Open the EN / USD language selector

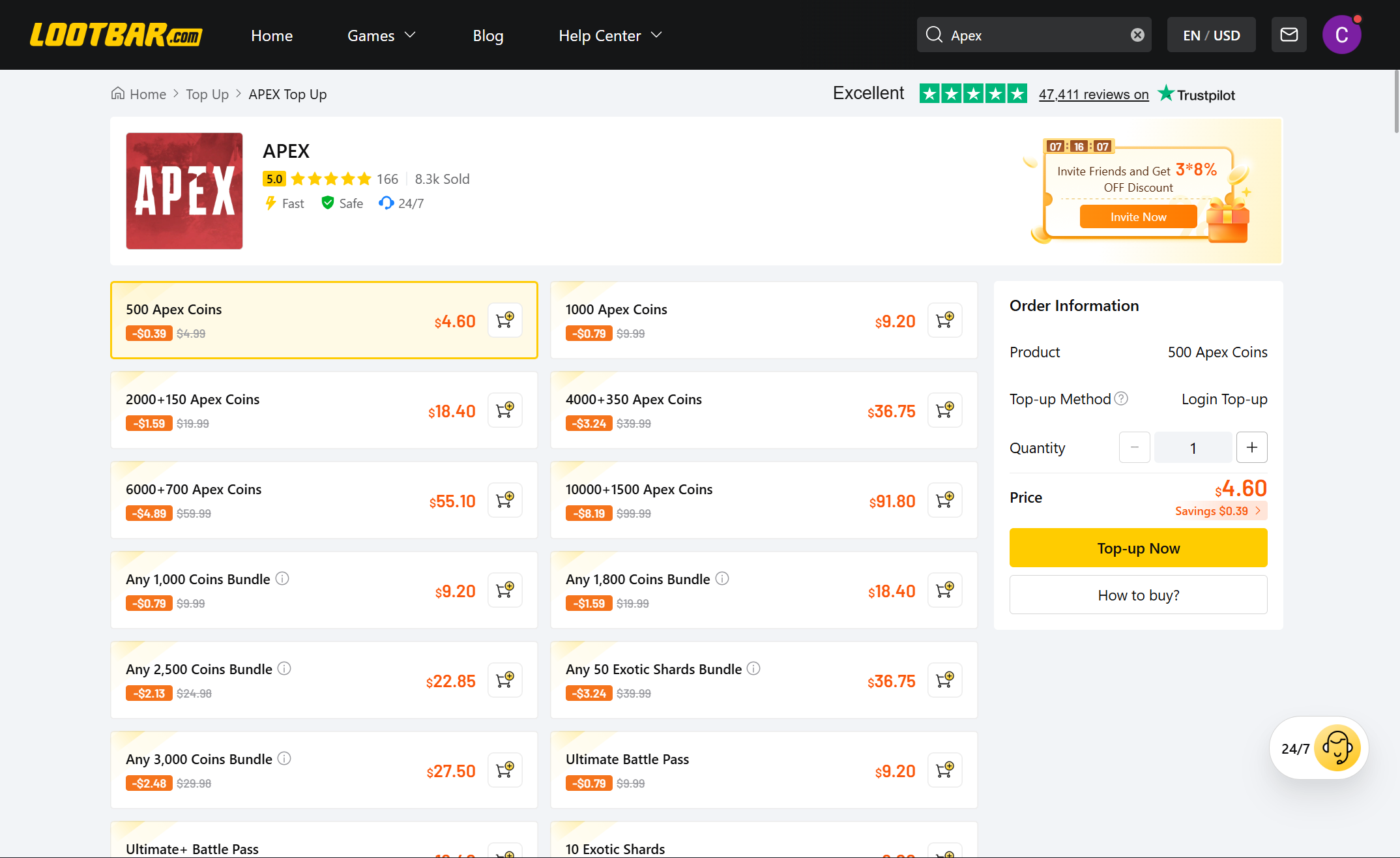1211,35
